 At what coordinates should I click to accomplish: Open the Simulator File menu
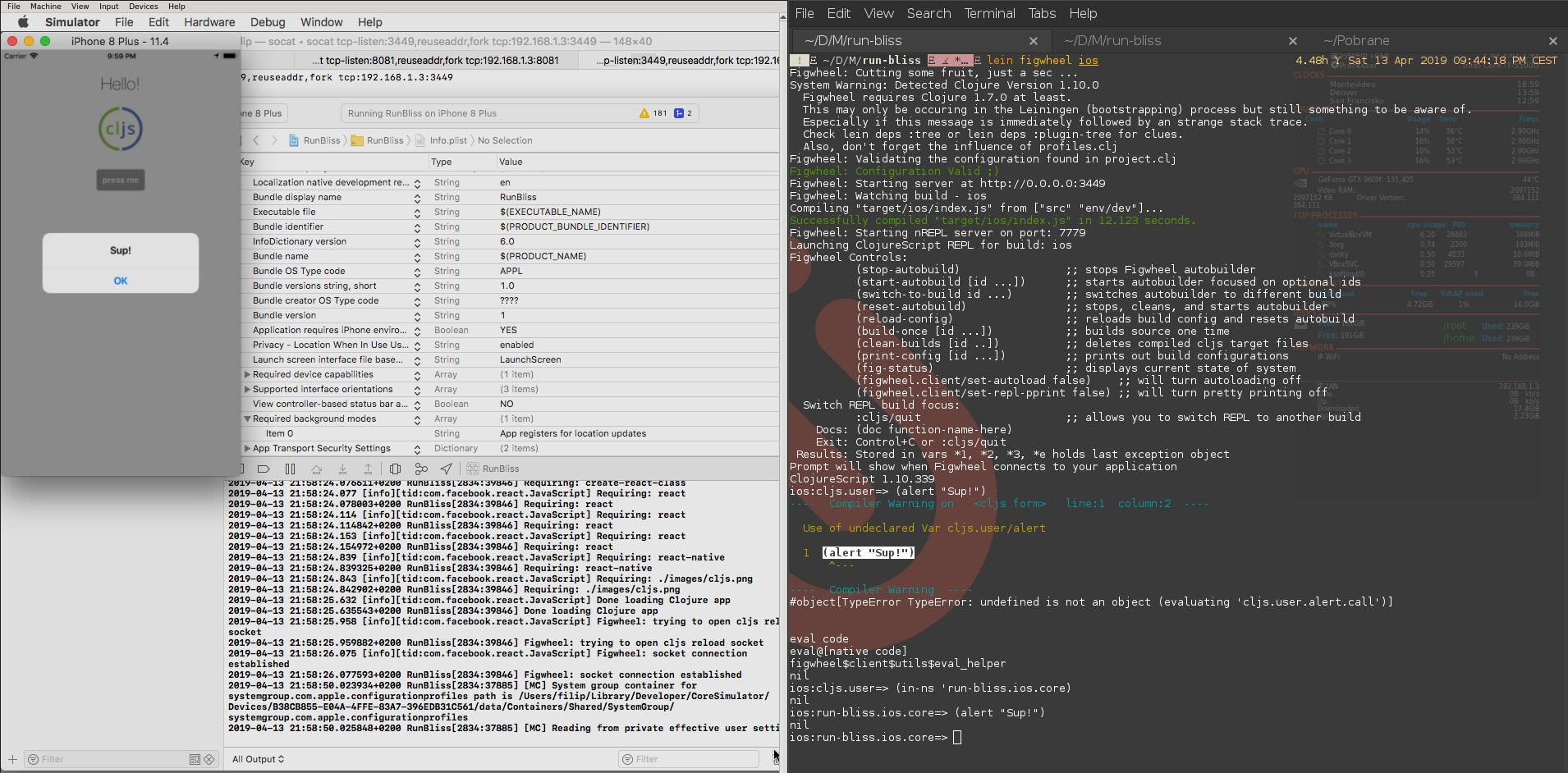coord(124,22)
